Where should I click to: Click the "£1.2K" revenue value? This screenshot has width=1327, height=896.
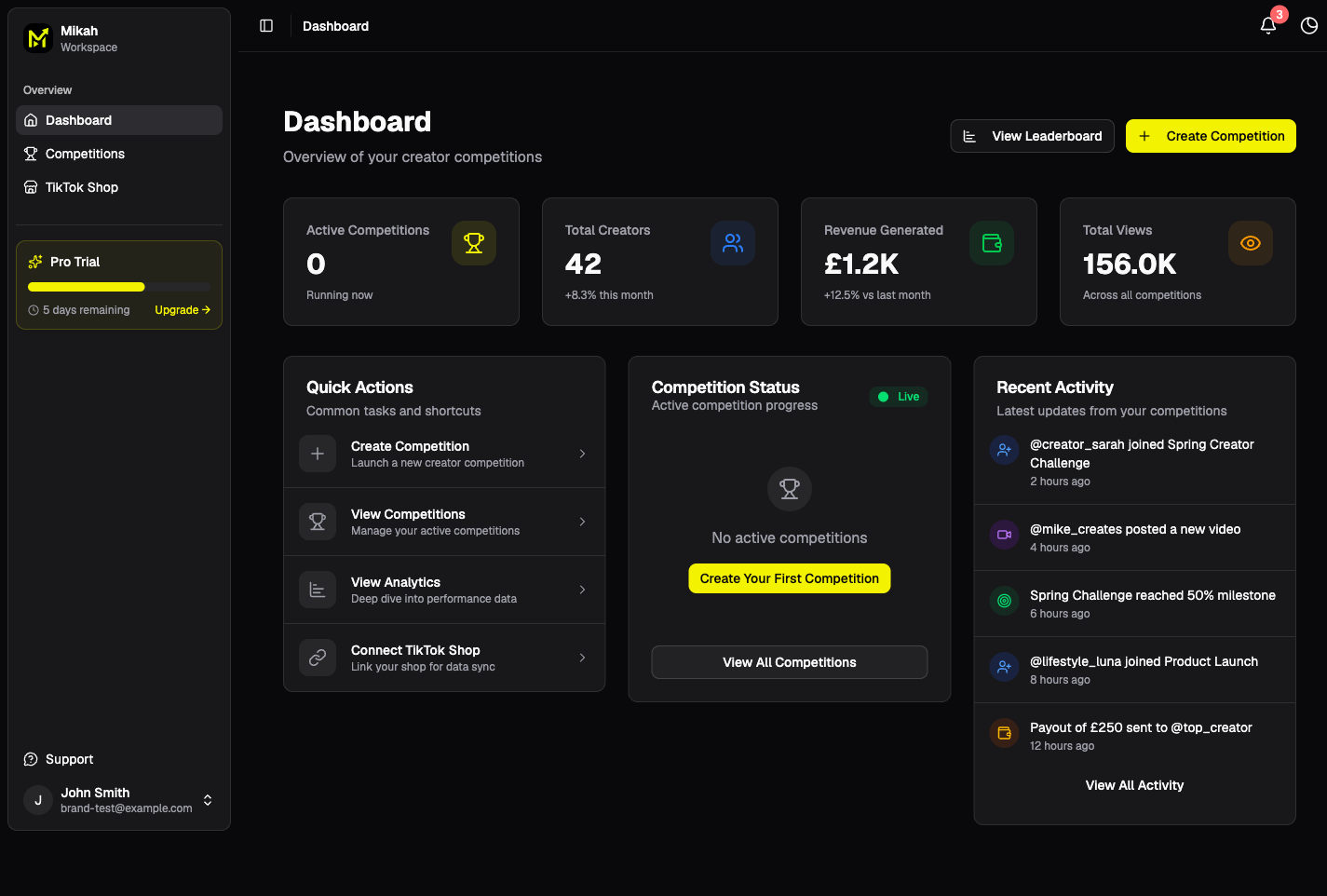(x=861, y=265)
